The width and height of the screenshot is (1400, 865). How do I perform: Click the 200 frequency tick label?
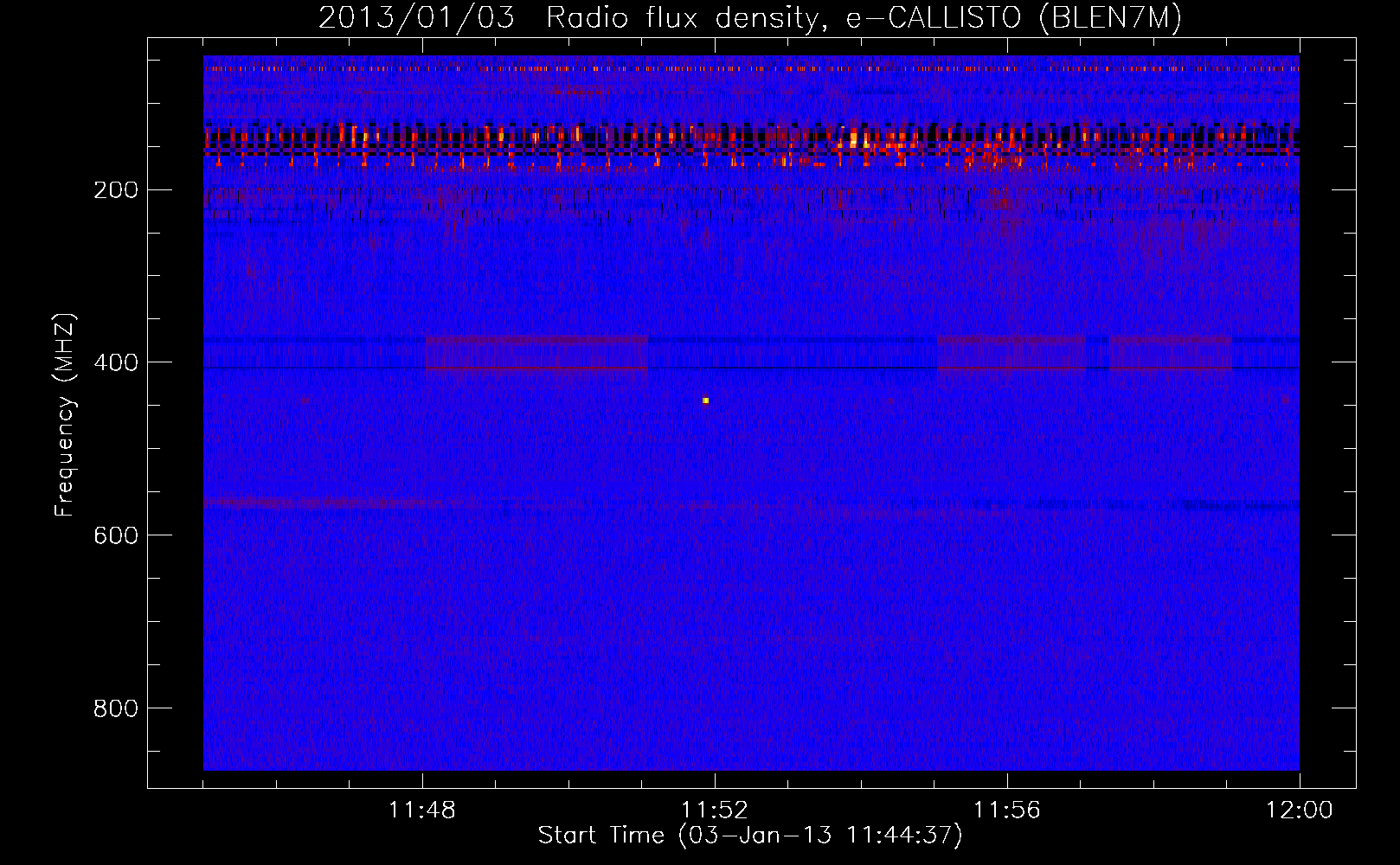tap(115, 189)
